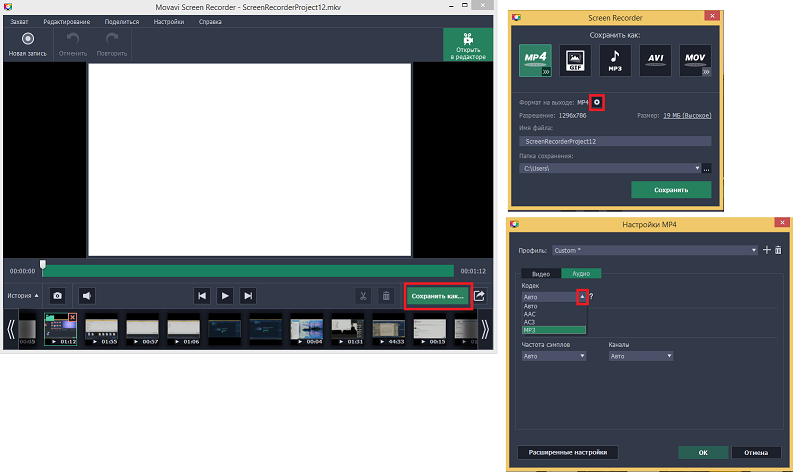Click the timeline playhead marker

43,265
